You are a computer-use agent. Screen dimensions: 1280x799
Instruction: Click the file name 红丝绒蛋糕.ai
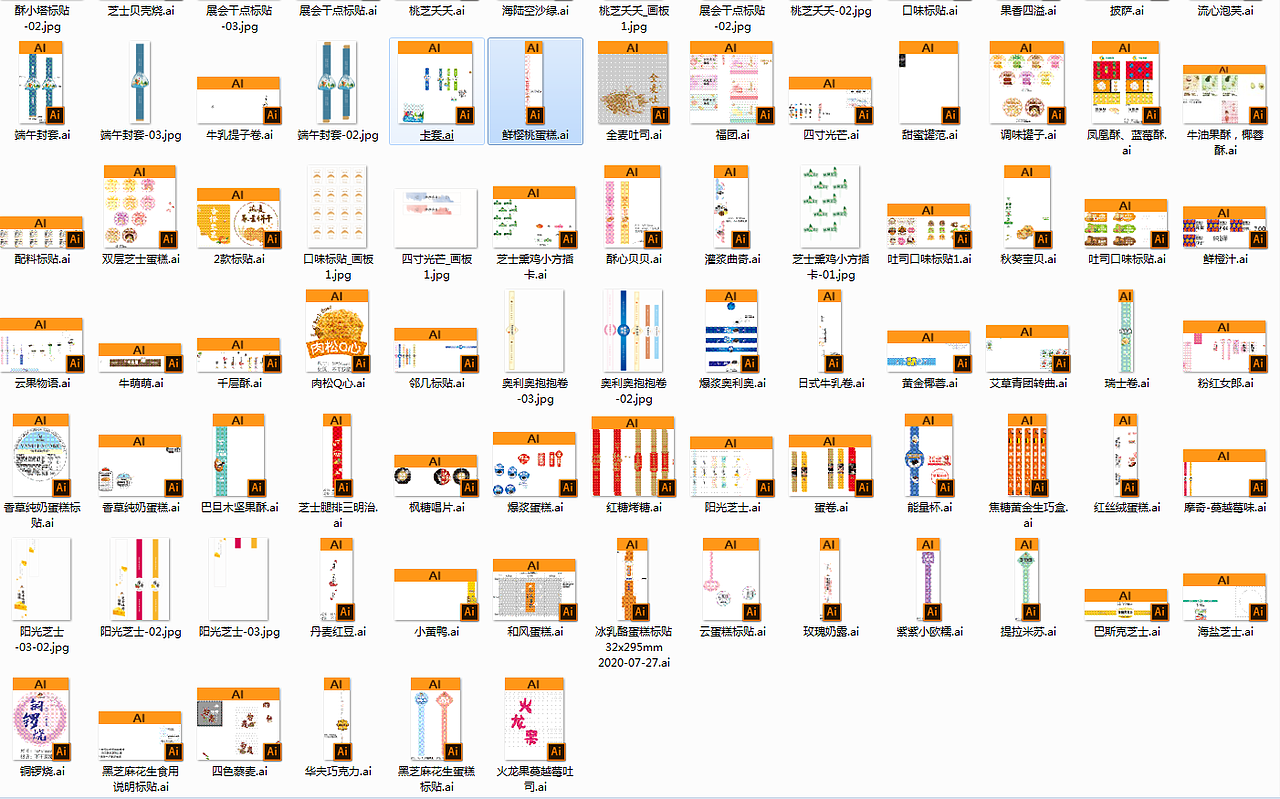[x=1126, y=507]
